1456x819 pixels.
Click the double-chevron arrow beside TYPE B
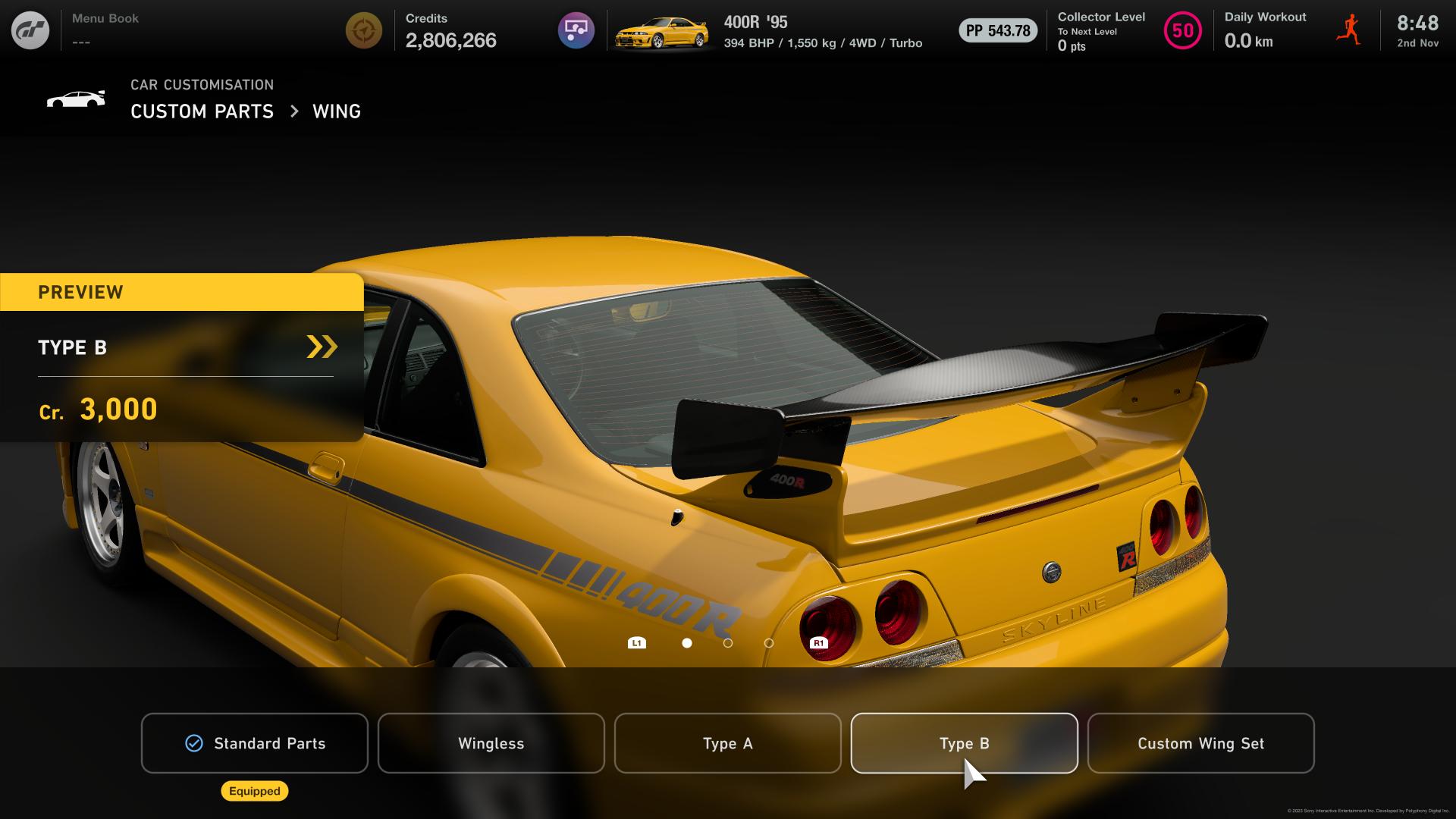[x=322, y=347]
